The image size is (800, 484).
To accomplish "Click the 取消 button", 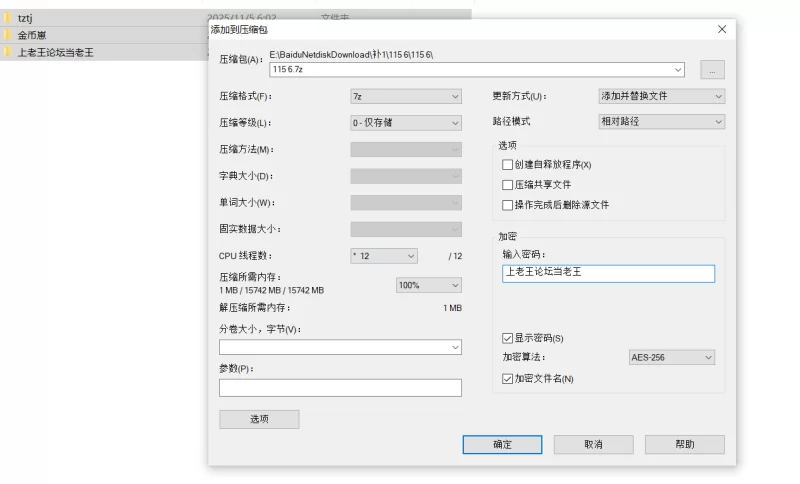I will click(x=593, y=444).
